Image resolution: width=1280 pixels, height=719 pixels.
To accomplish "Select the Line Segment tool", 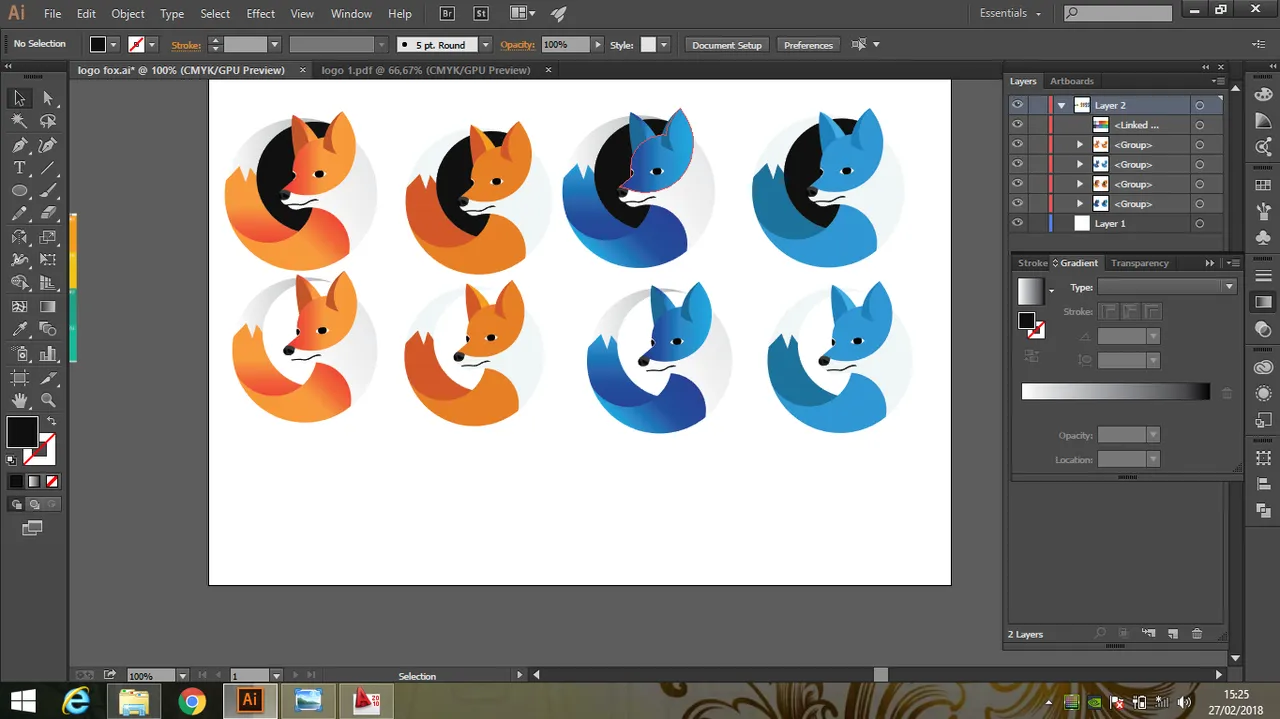I will [48, 168].
